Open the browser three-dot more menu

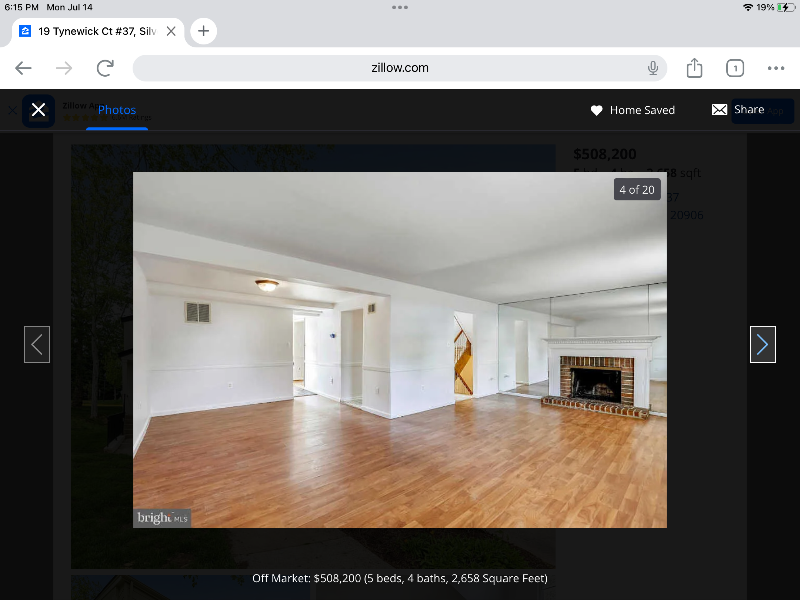tap(776, 68)
